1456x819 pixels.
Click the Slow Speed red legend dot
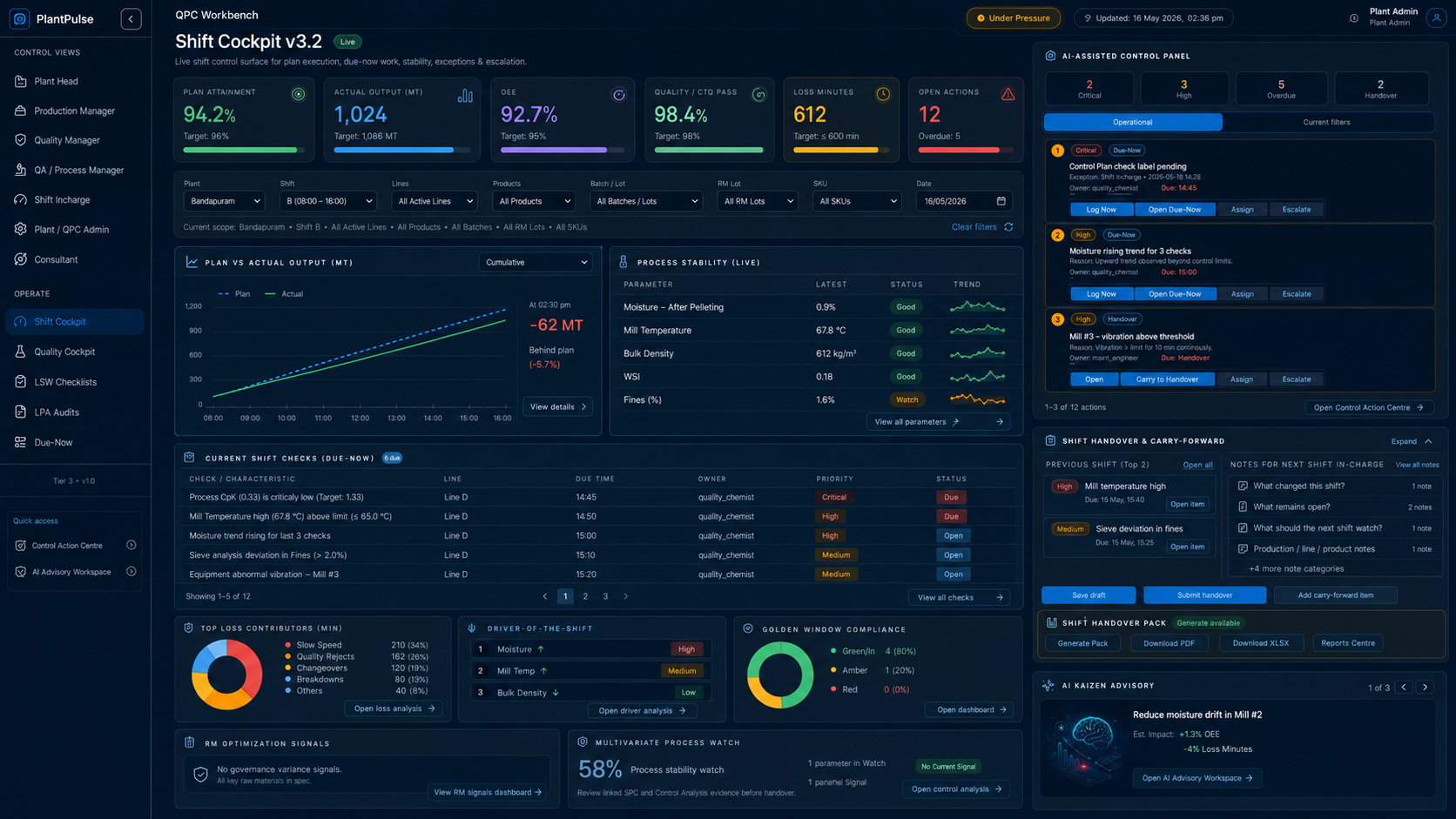pos(288,645)
